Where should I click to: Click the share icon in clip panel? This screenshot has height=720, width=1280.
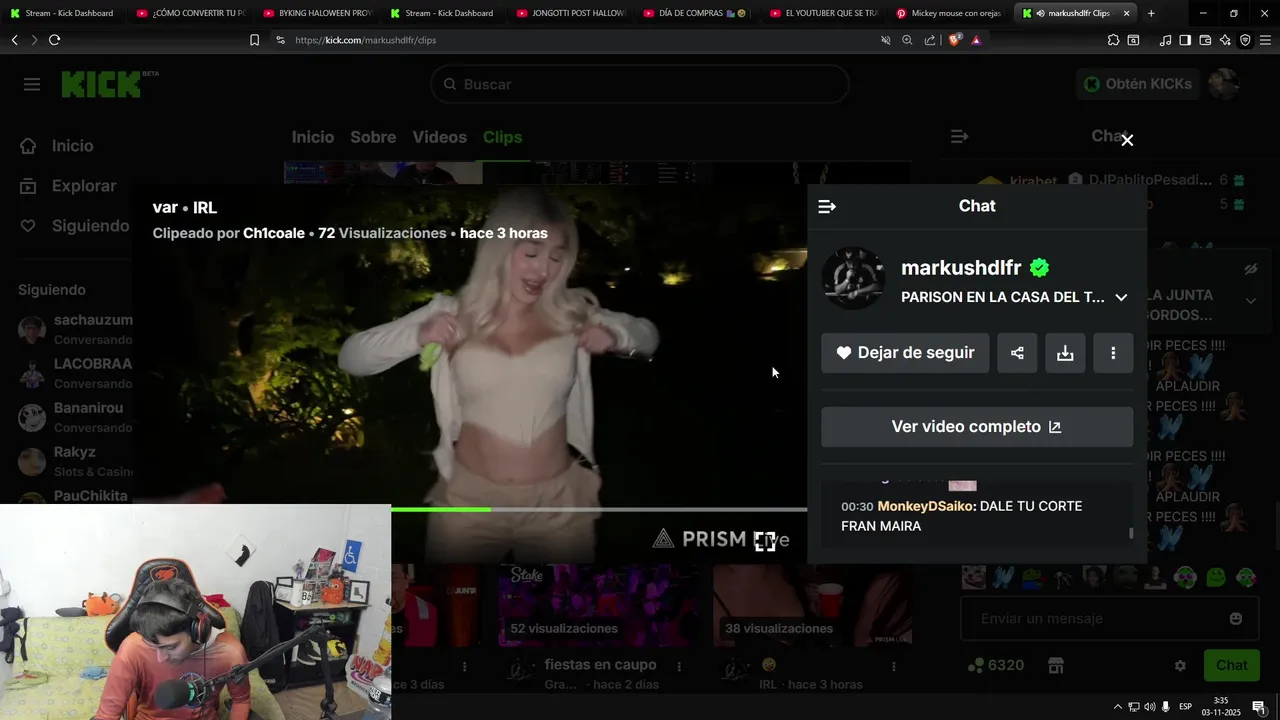[1017, 353]
